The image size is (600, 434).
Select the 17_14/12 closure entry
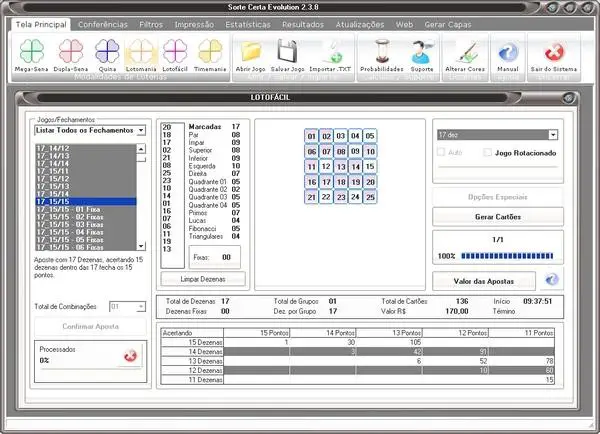[86, 148]
